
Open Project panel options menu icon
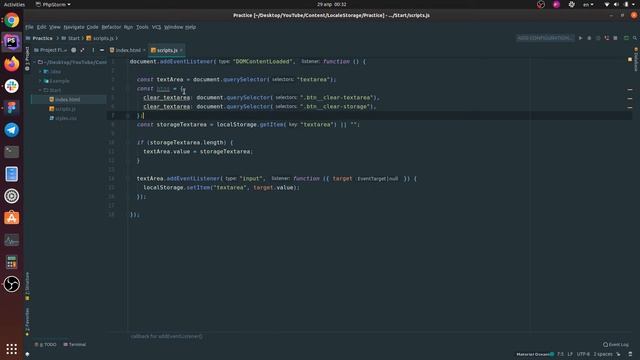[93, 50]
